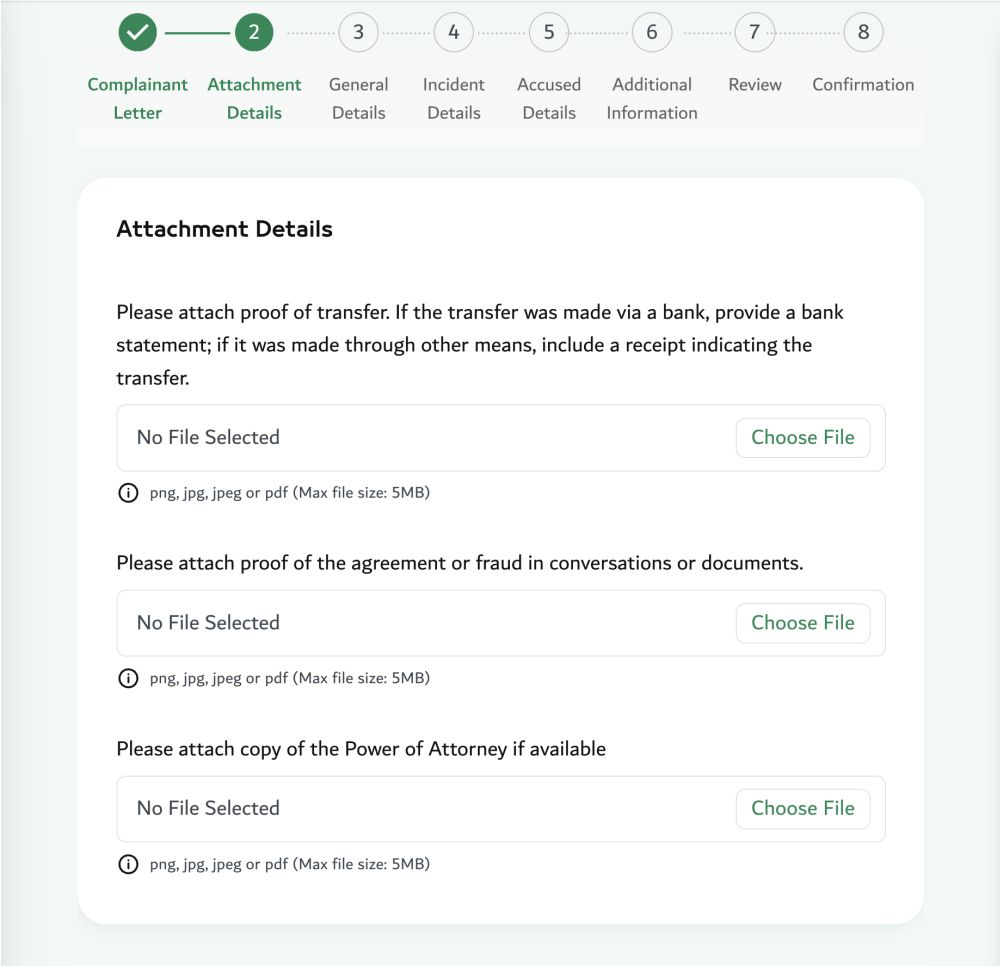Click info icon under Power of Attorney field

point(128,865)
